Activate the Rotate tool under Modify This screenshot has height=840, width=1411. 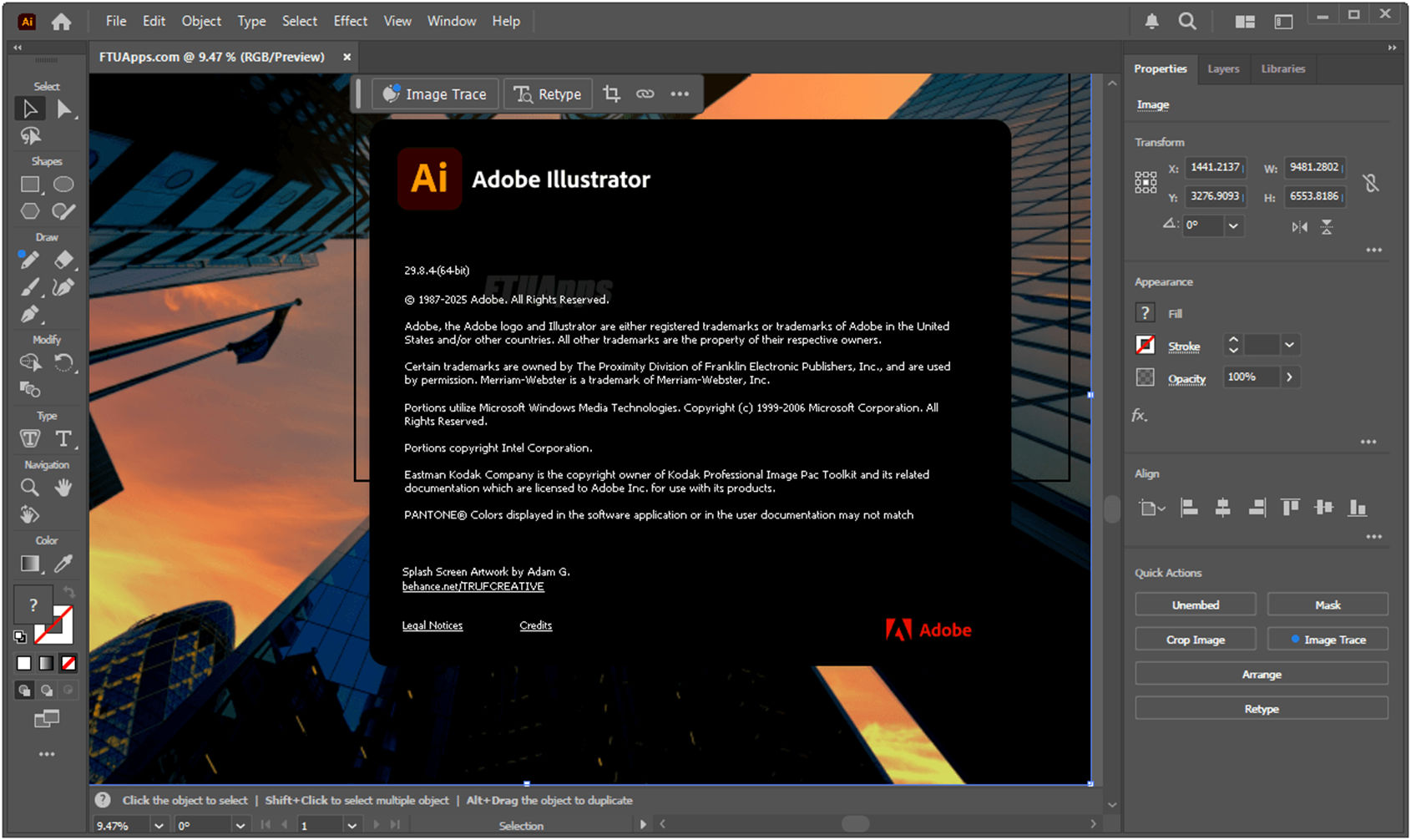(66, 362)
